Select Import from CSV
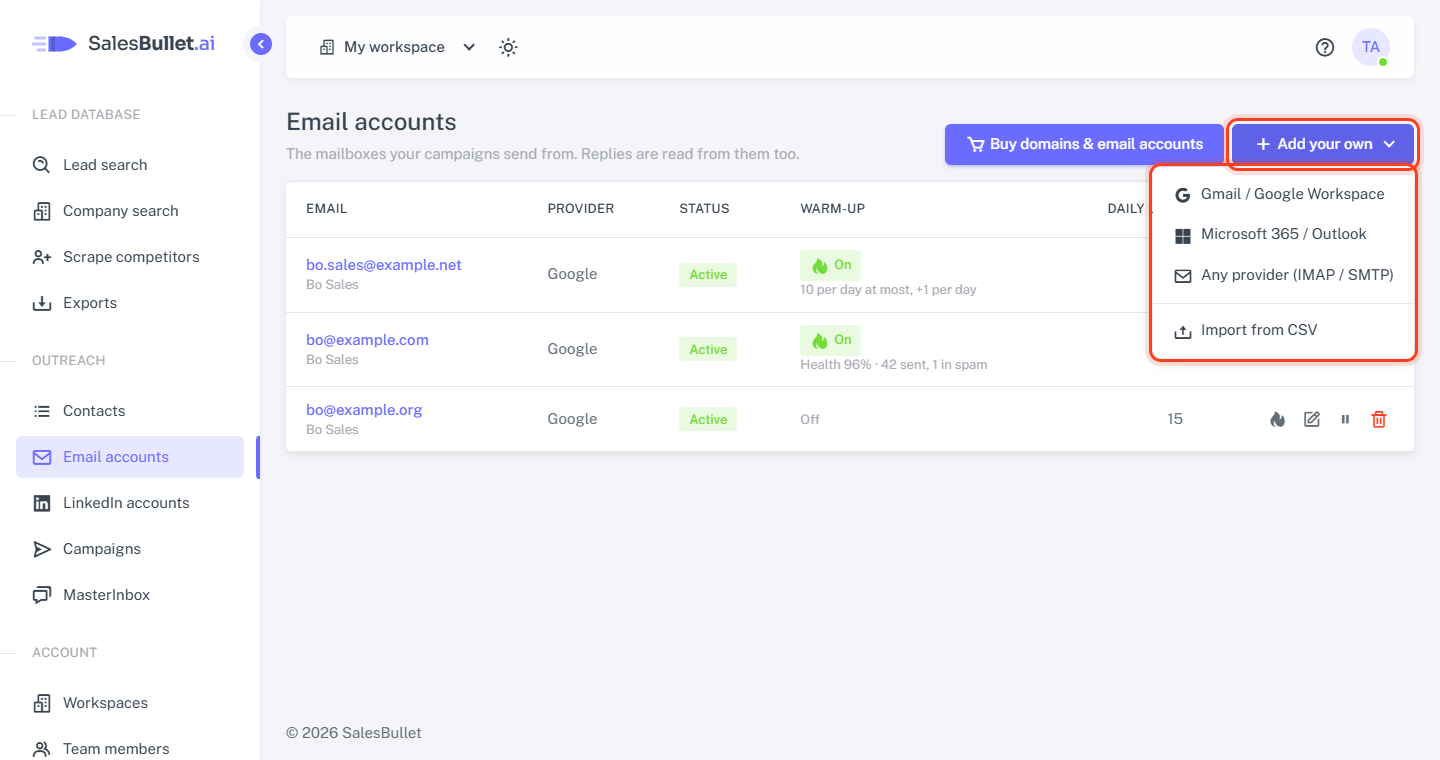The width and height of the screenshot is (1440, 760). (x=1284, y=330)
